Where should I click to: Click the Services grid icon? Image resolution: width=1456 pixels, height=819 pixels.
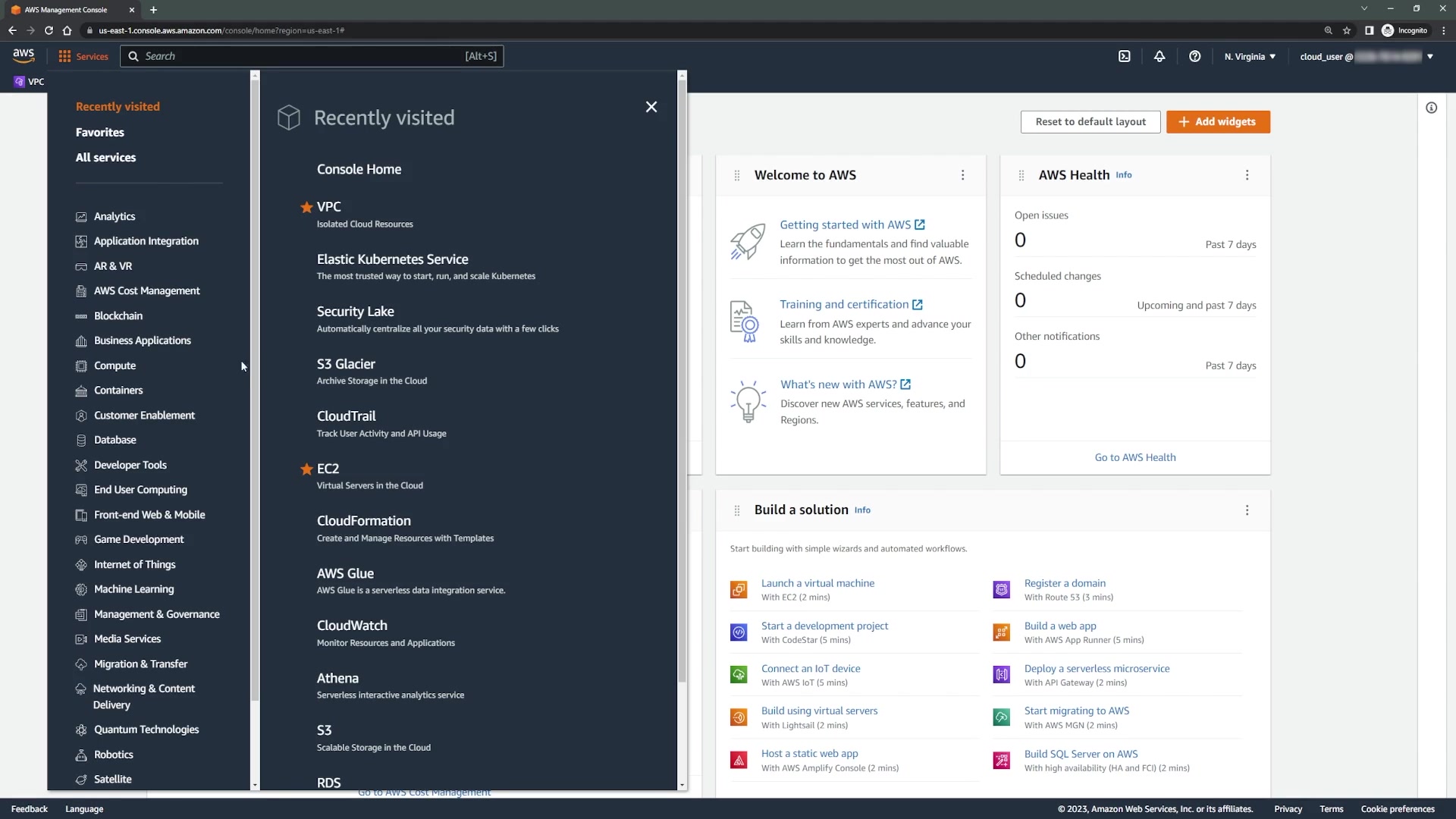[64, 56]
